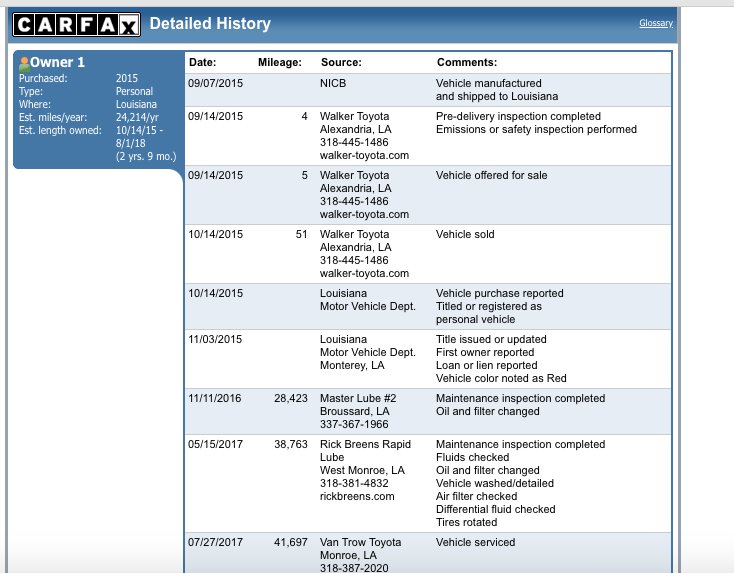Viewport: 734px width, 573px height.
Task: Click phone number 337-367-1966
Action: point(354,424)
